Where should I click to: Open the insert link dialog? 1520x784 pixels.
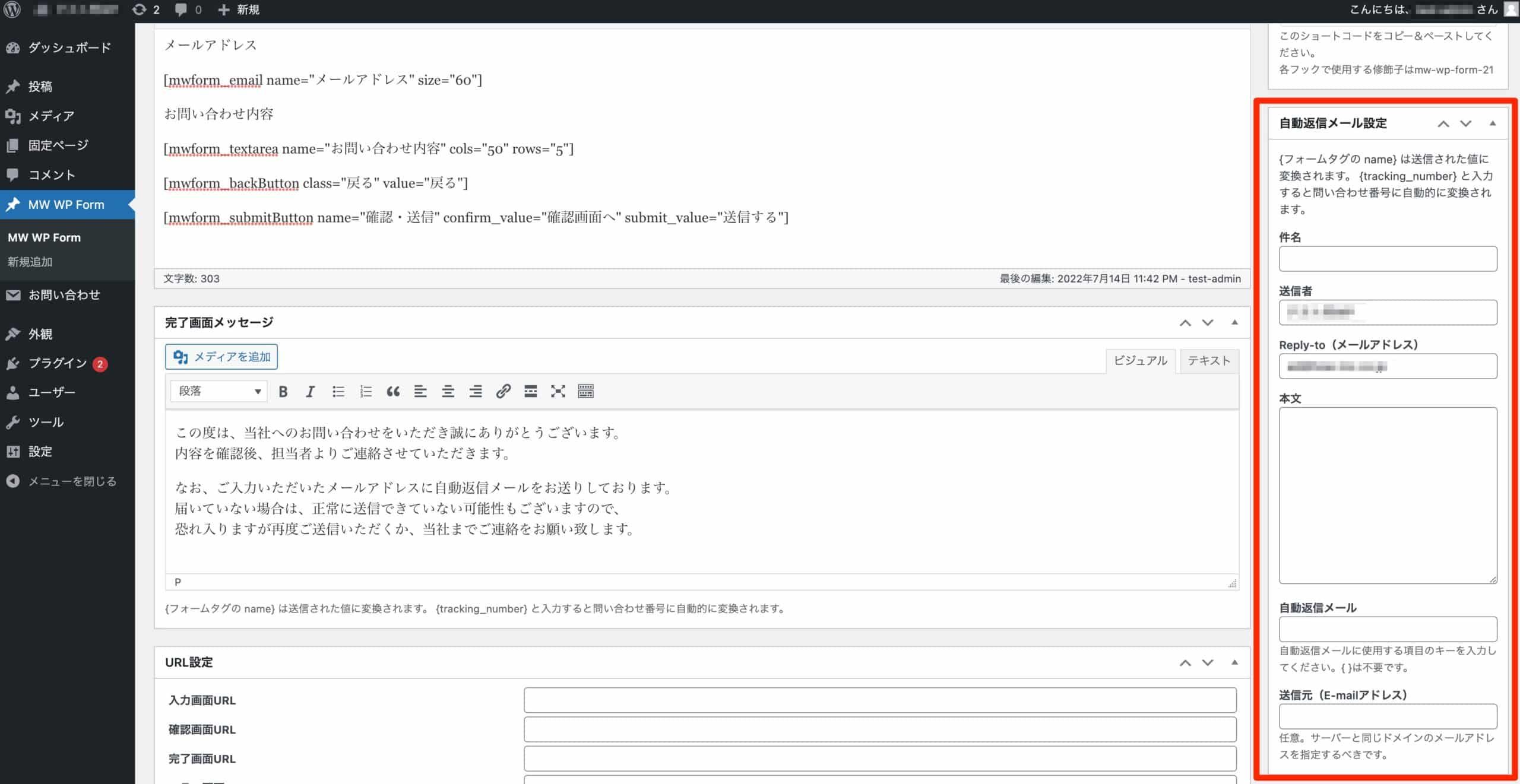(503, 391)
